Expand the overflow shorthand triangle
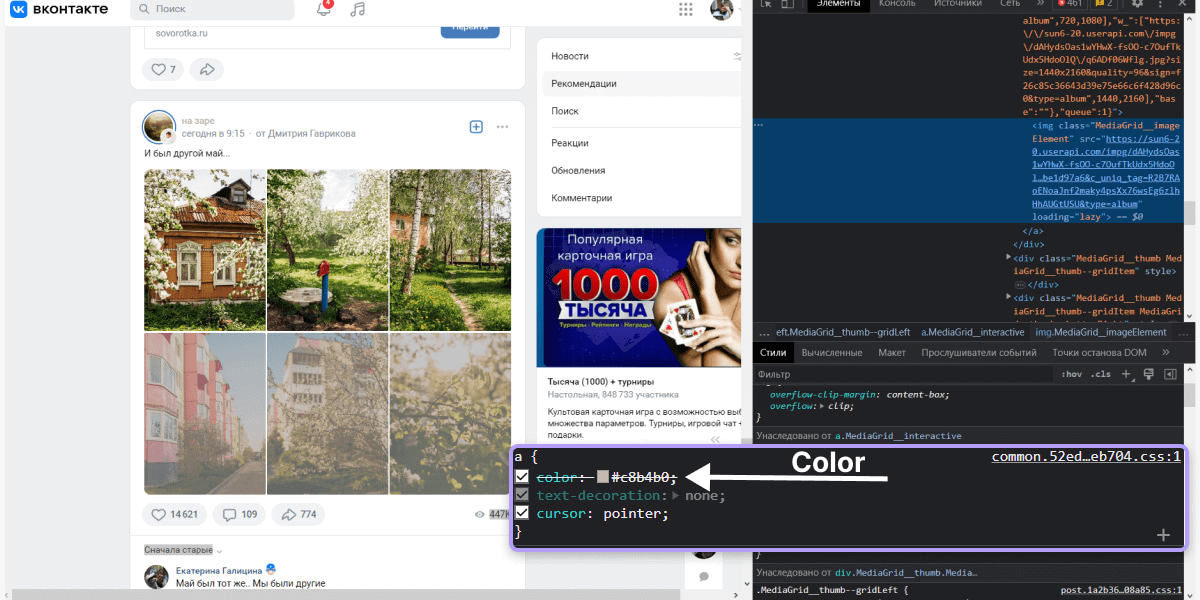This screenshot has width=1200, height=600. click(x=822, y=406)
